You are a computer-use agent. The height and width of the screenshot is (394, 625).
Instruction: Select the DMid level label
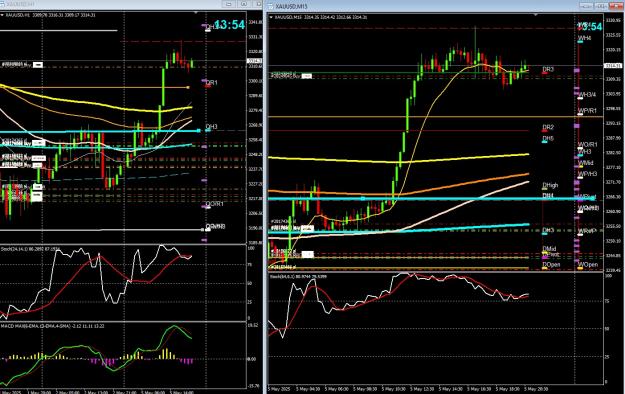coord(549,249)
